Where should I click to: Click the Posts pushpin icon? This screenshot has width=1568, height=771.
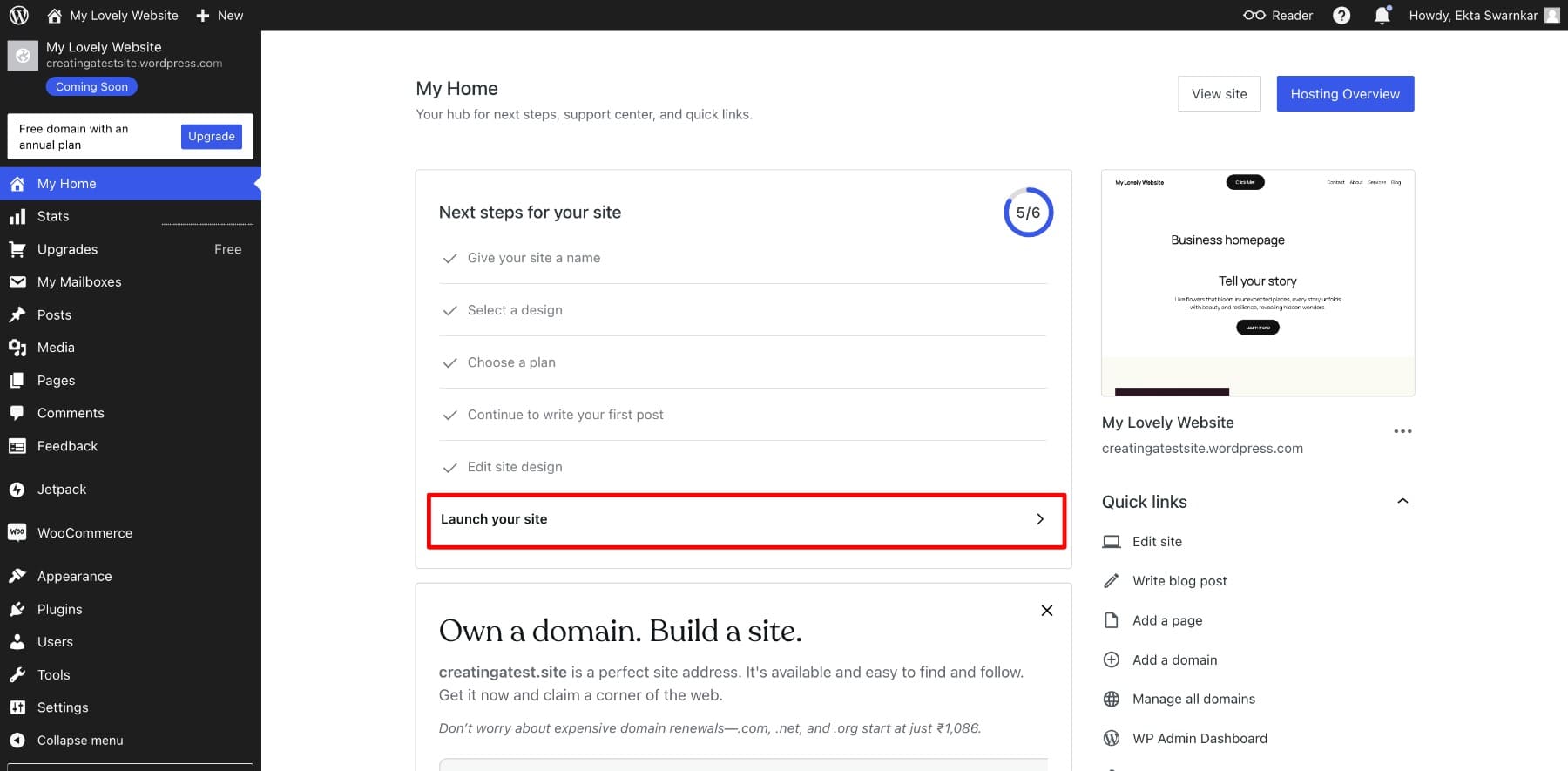(x=17, y=314)
